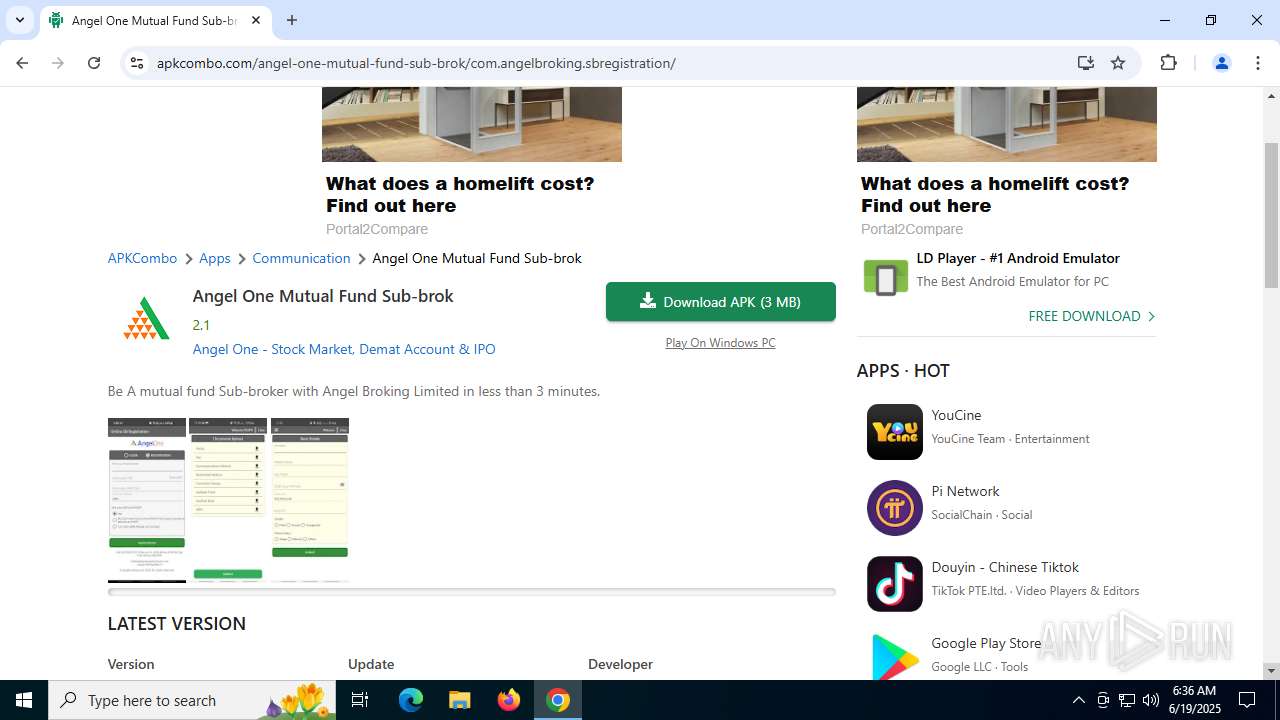Open Chrome three-dot menu
1280x720 pixels.
click(1258, 63)
